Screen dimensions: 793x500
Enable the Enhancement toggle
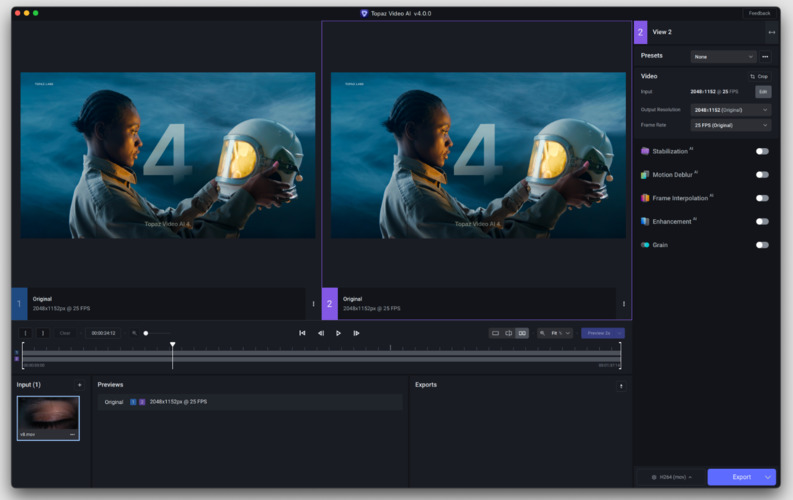coord(762,221)
